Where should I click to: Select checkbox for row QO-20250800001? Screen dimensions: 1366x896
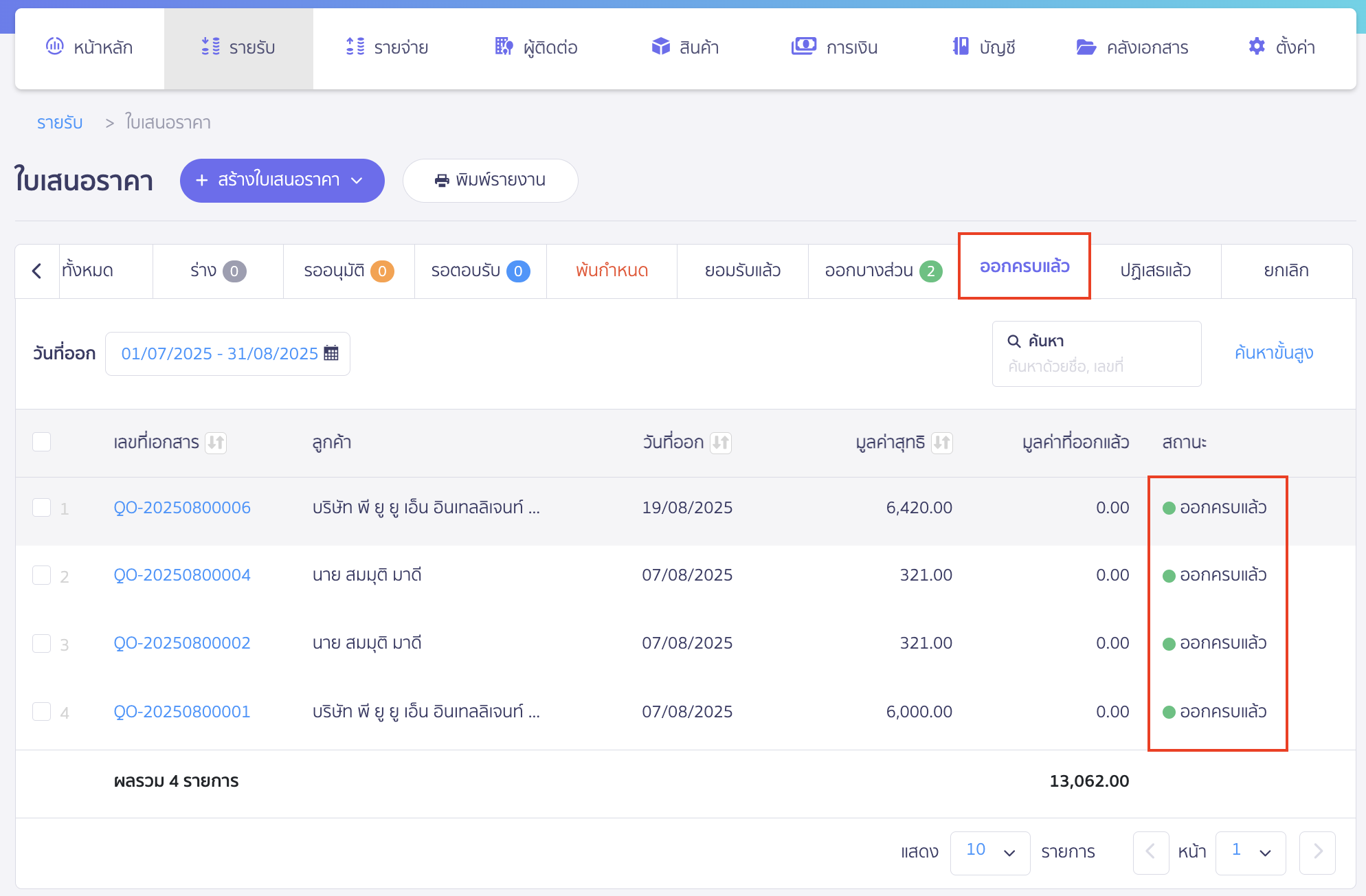tap(42, 711)
